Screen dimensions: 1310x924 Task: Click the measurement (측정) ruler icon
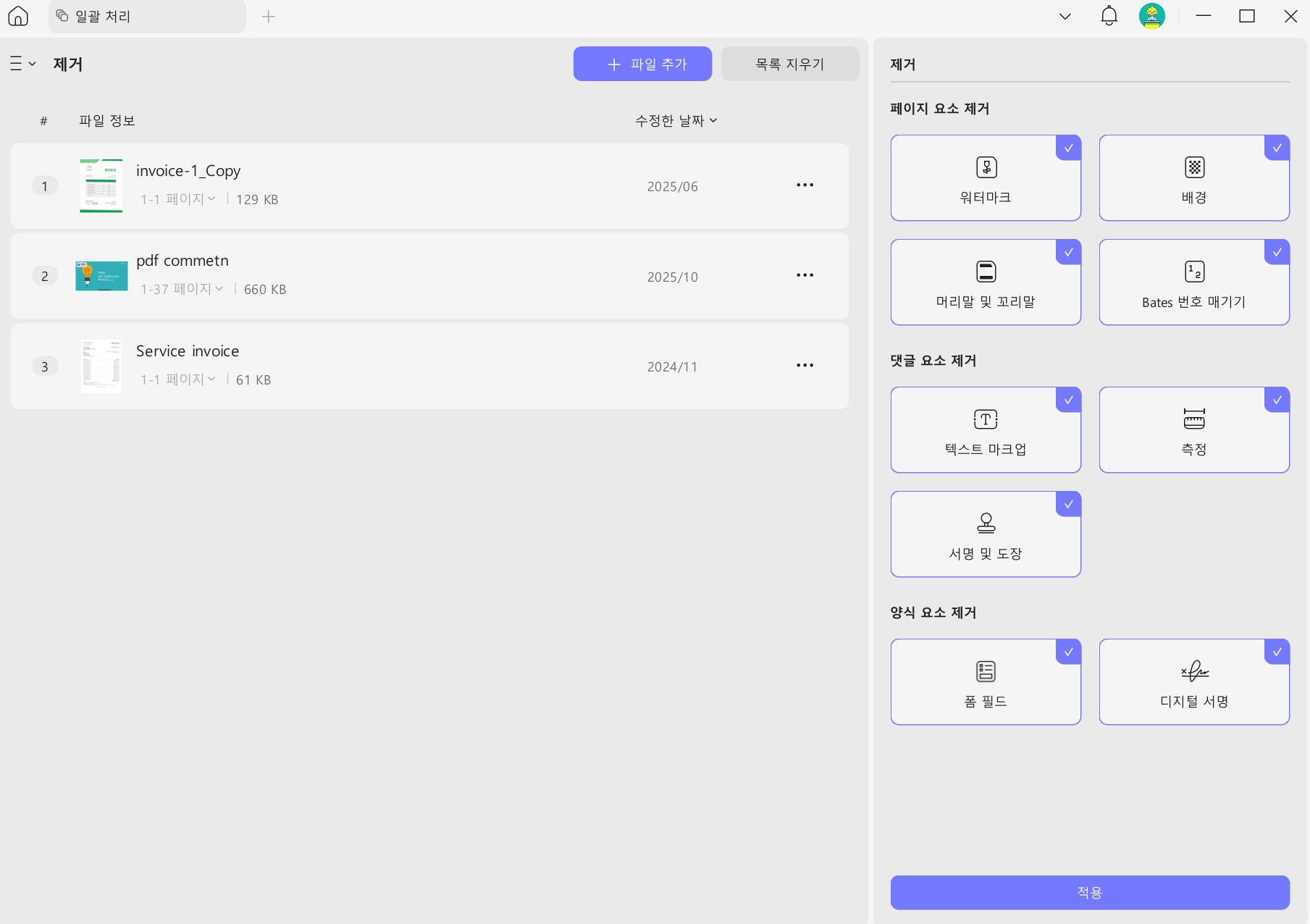[x=1194, y=419]
